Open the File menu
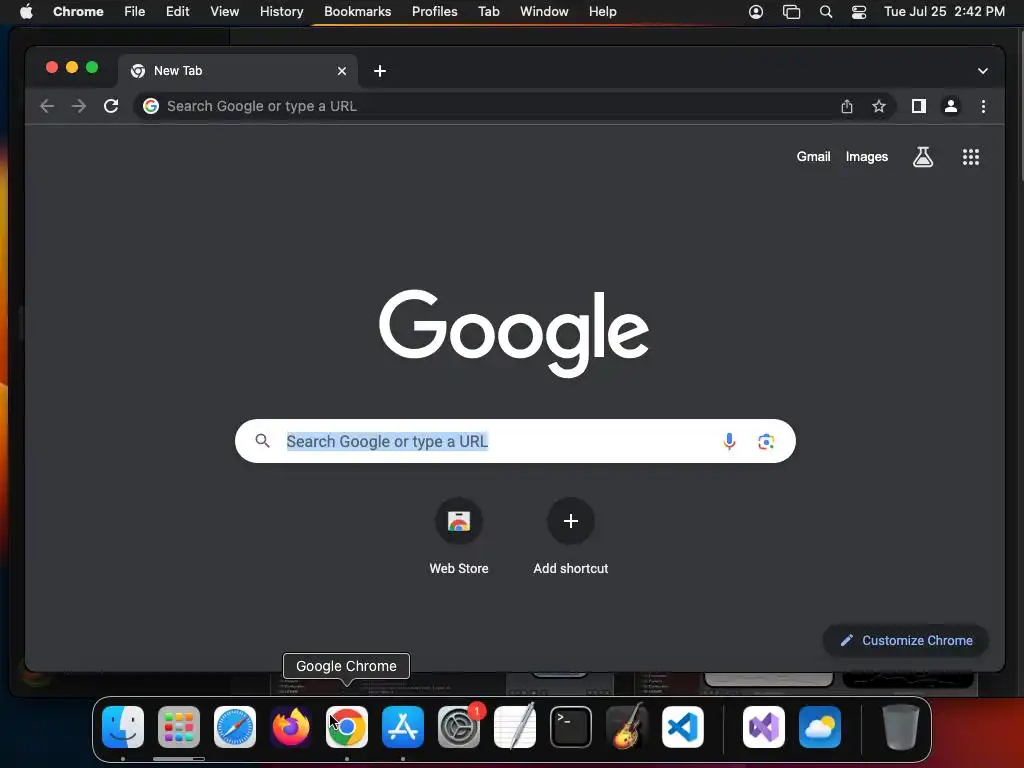Image resolution: width=1024 pixels, height=768 pixels. click(135, 12)
